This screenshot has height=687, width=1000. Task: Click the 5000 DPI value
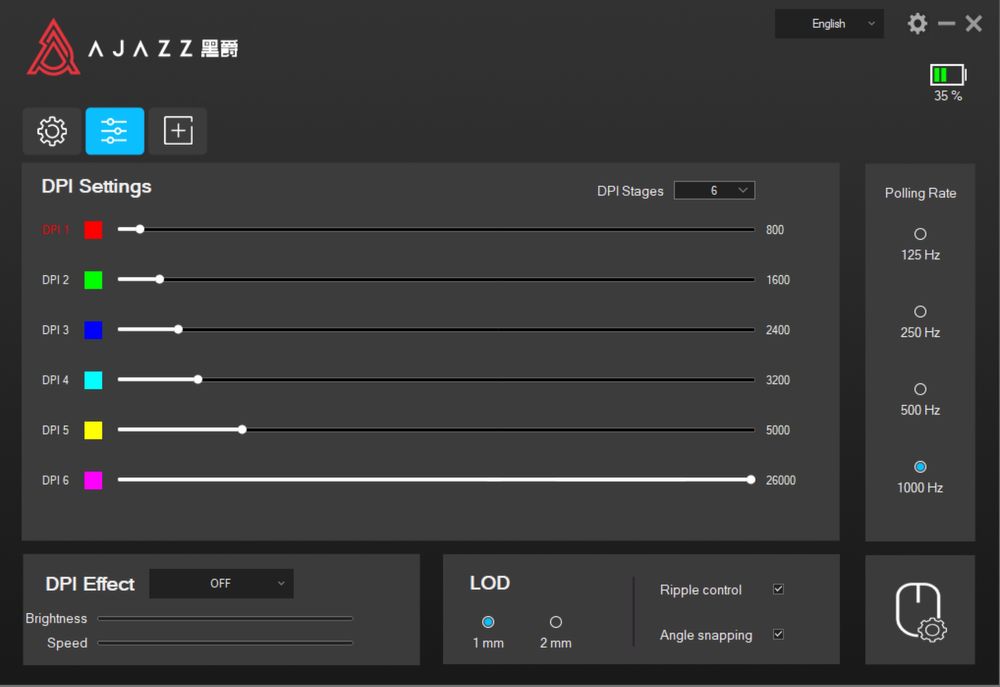point(778,430)
